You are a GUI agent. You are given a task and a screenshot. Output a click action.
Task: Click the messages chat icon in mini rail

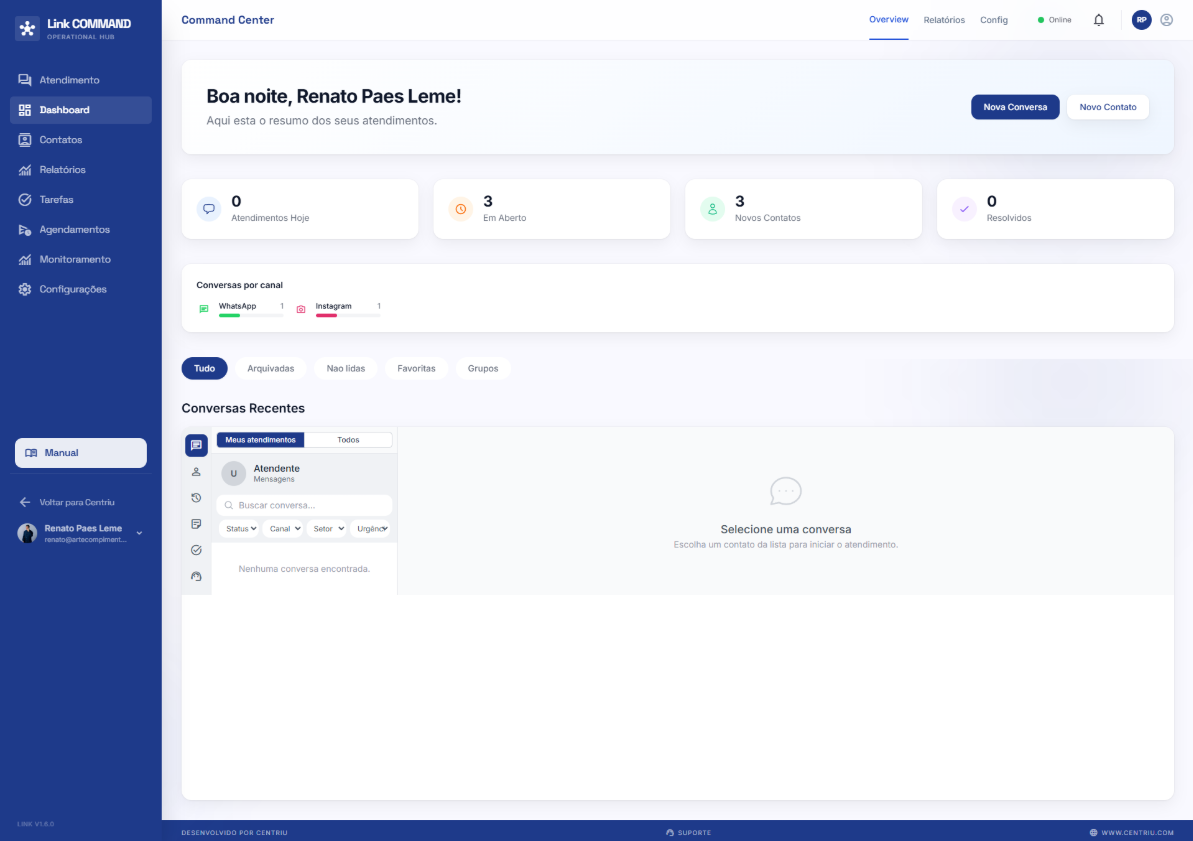pos(196,445)
